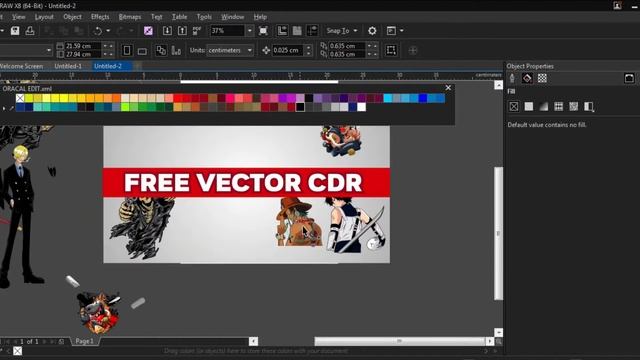
Task: Click the purple Search content icon
Action: pos(148,31)
